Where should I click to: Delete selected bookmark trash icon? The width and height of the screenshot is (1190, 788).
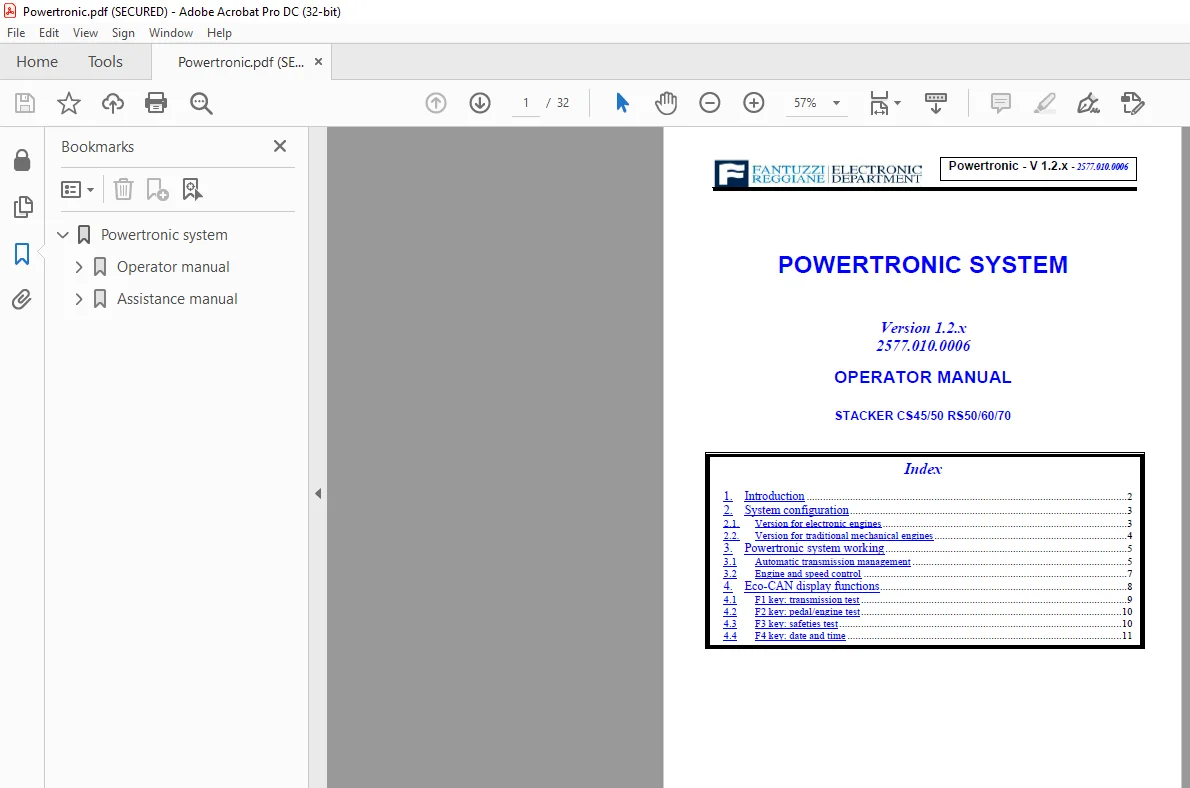(123, 189)
